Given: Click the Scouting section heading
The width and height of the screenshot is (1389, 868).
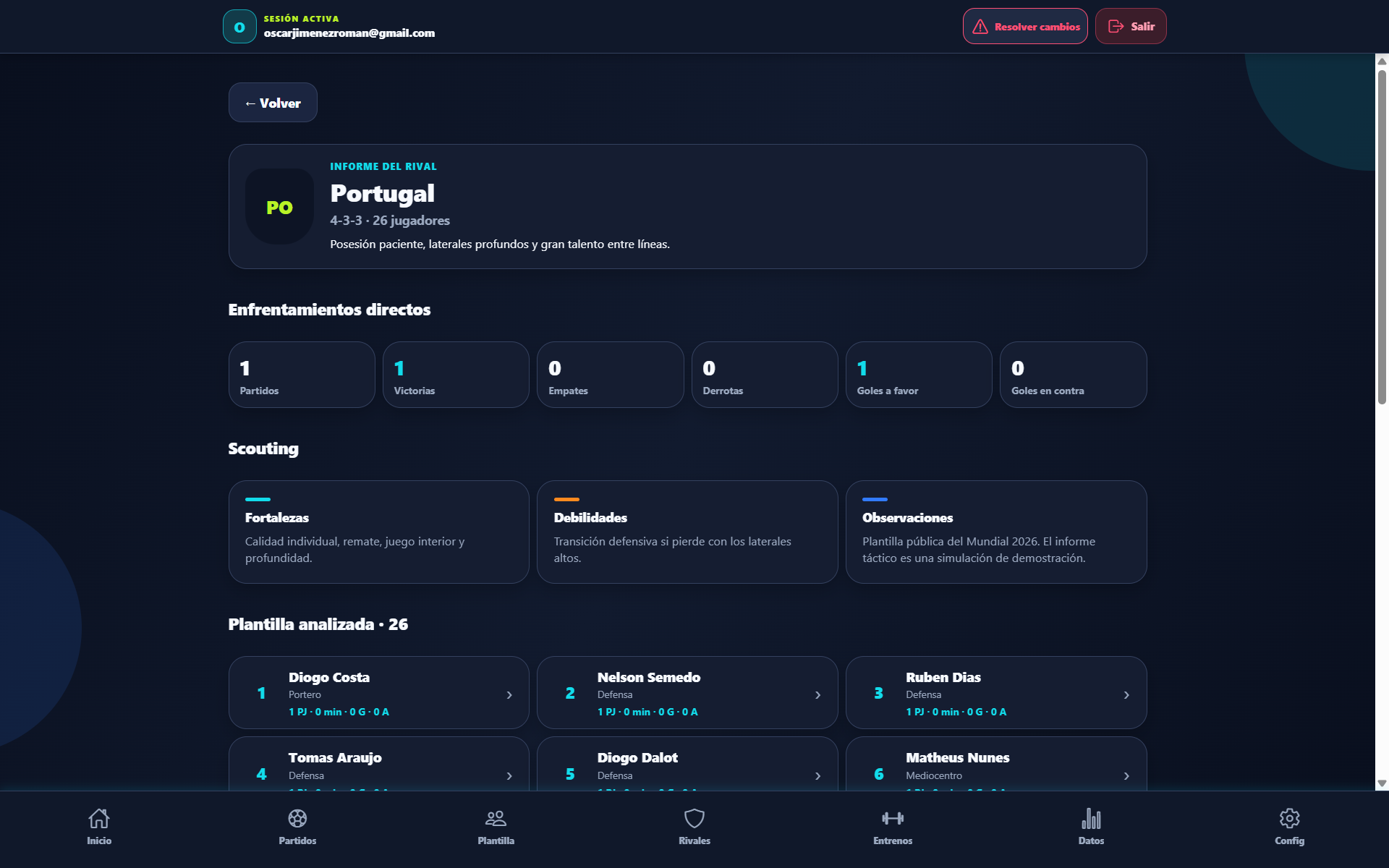Looking at the screenshot, I should 263,448.
